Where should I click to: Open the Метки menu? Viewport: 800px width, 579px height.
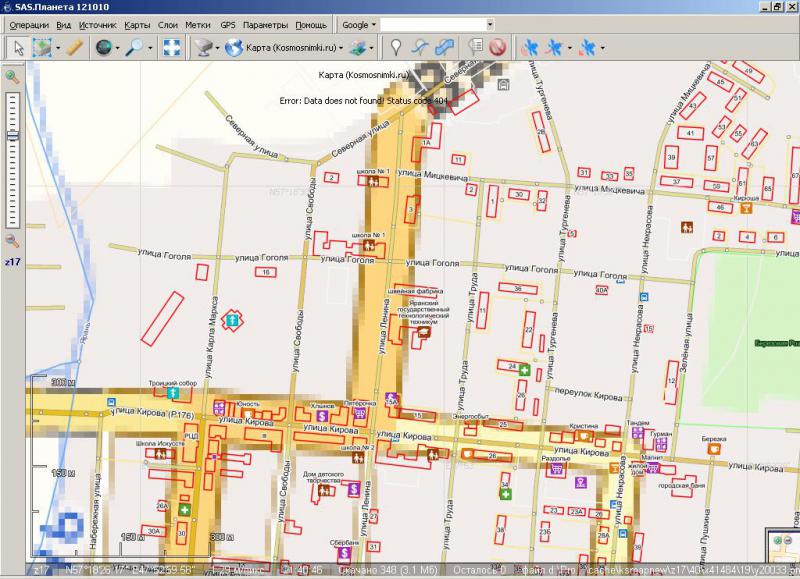point(197,24)
